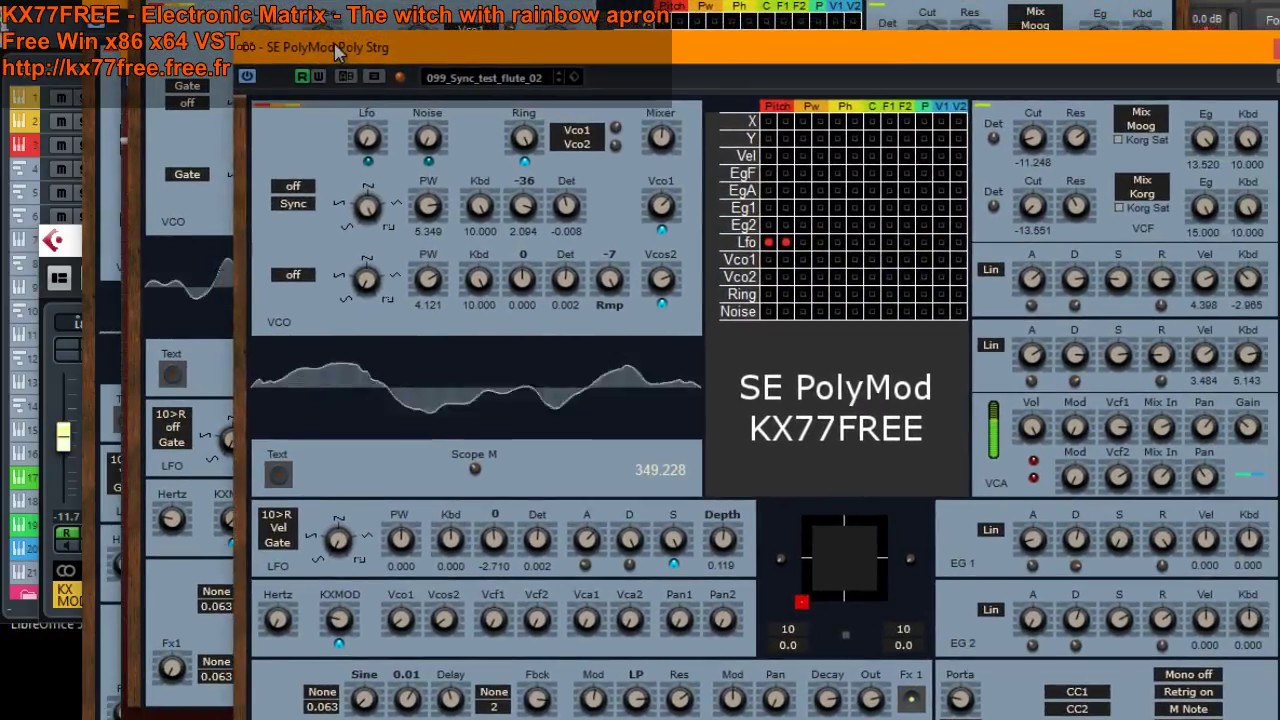1280x720 pixels.
Task: Toggle the Det LED beside upper Cut knob
Action: [993, 139]
